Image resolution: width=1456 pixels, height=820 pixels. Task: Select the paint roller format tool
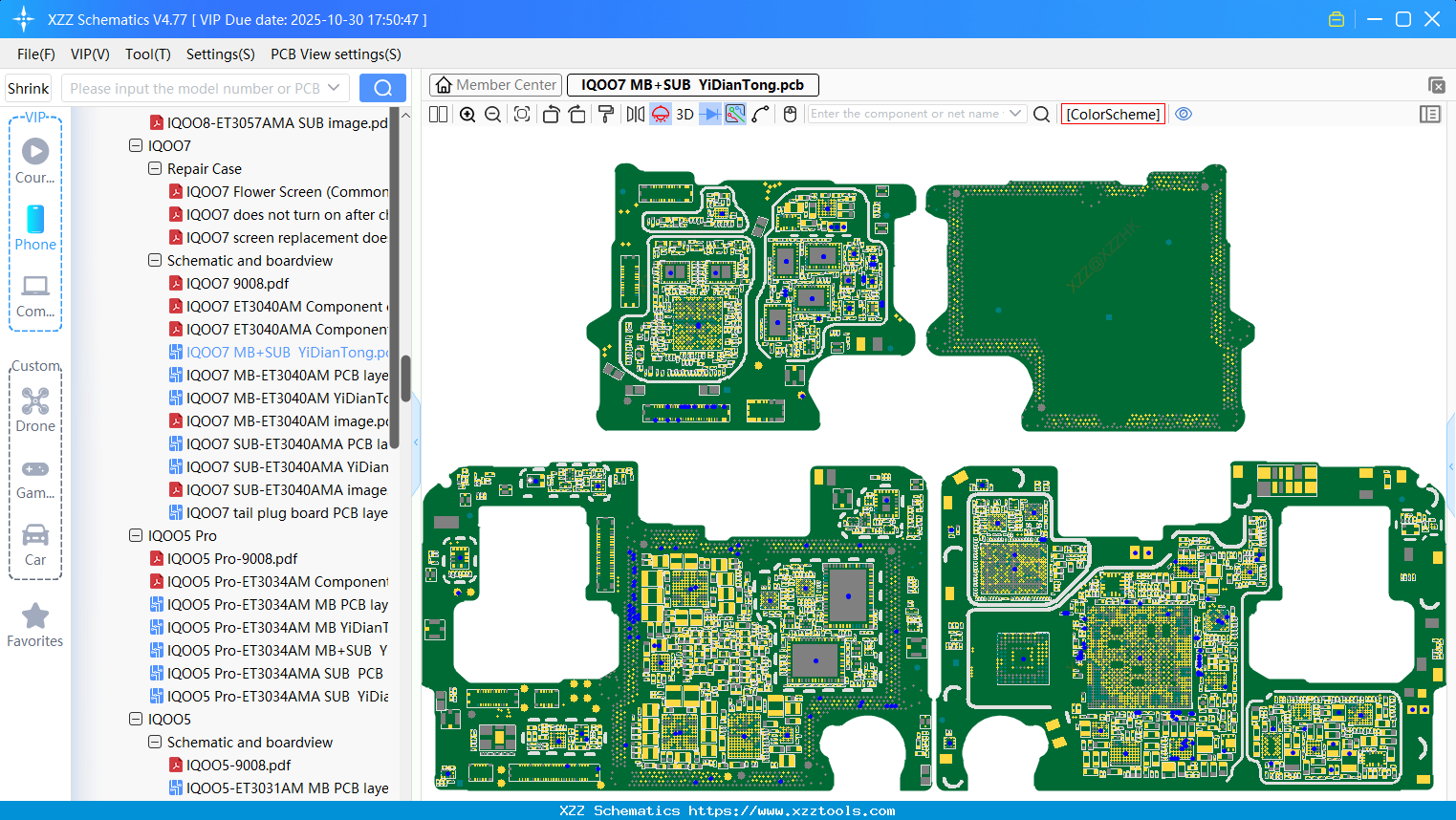606,114
